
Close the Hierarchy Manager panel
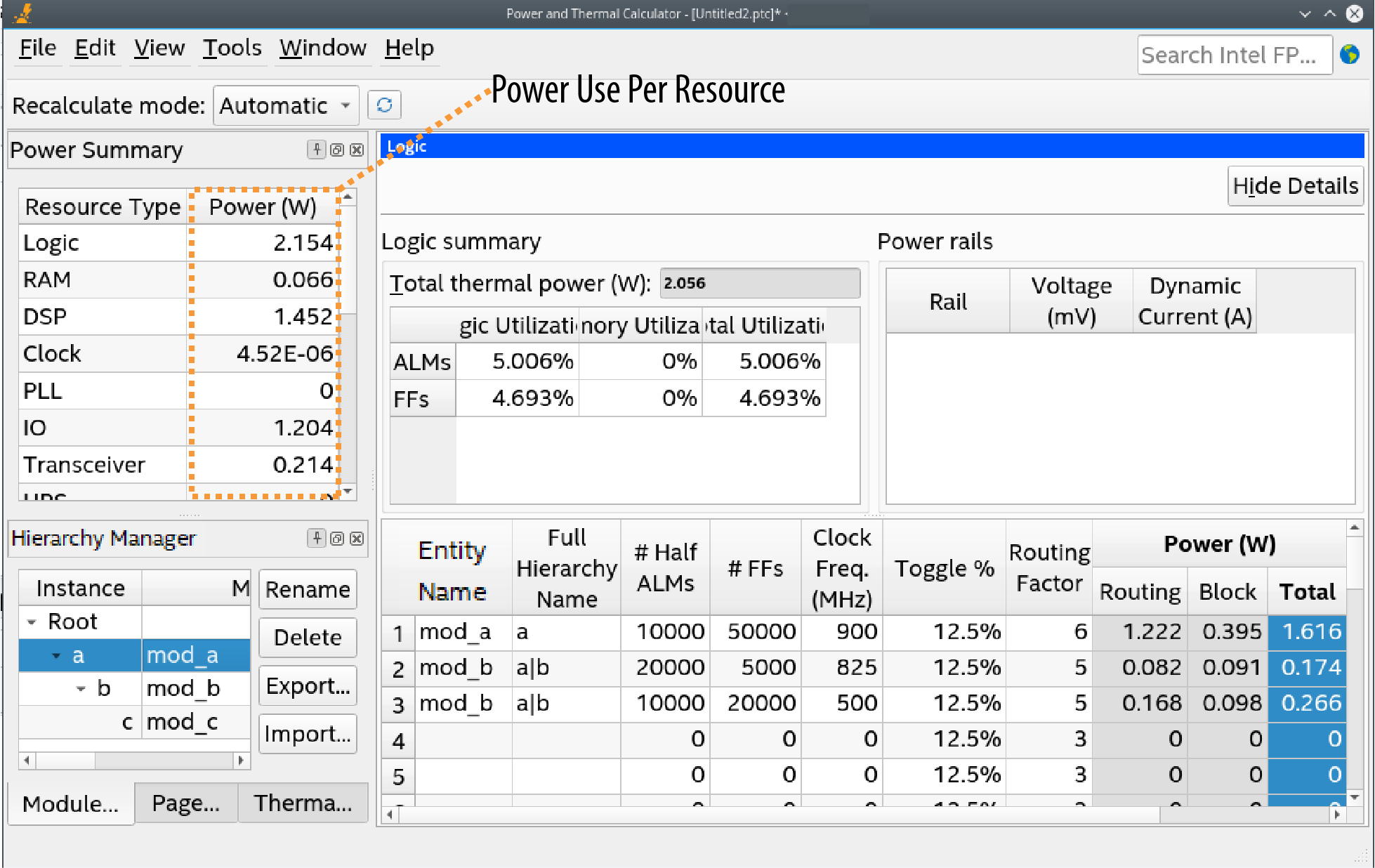click(x=357, y=538)
